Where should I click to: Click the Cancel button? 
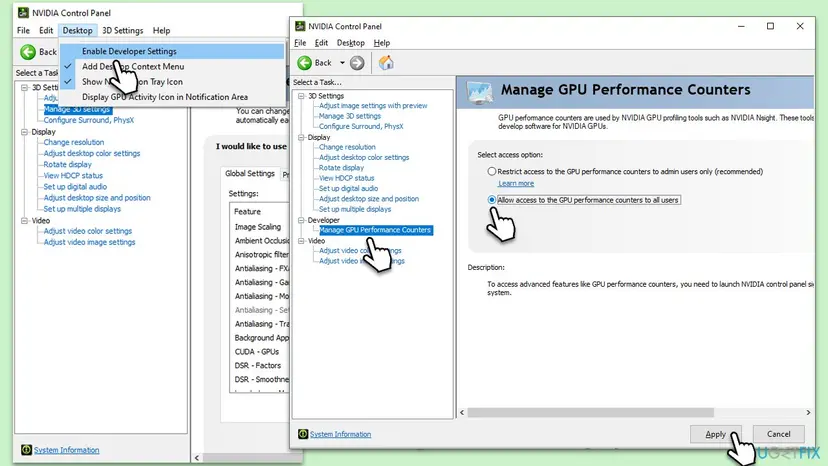point(779,434)
